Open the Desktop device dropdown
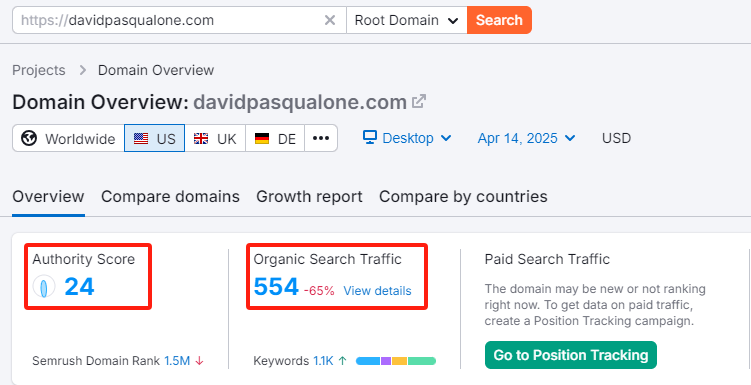Image resolution: width=751 pixels, height=385 pixels. (407, 138)
